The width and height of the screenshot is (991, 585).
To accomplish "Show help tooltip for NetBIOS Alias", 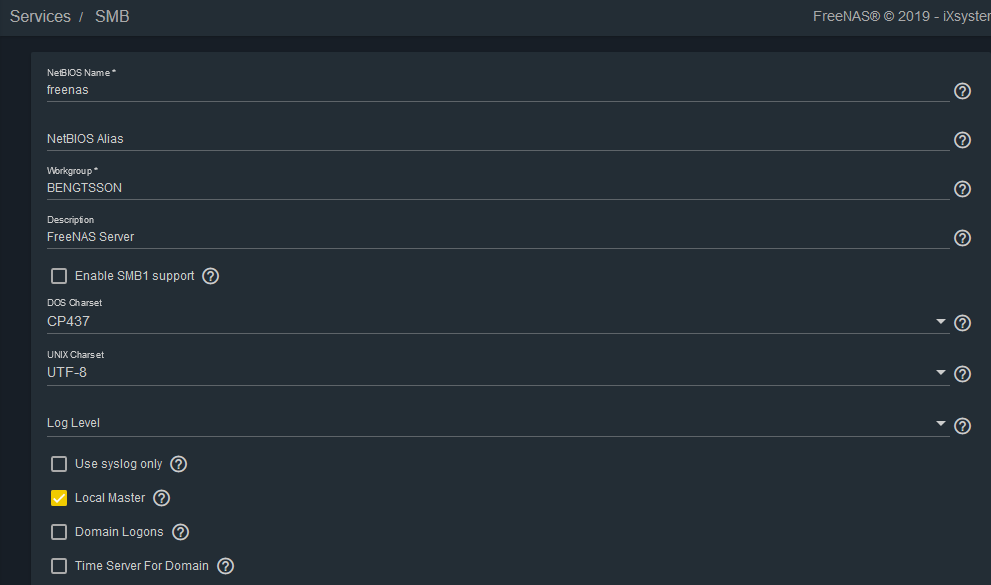I will (x=962, y=140).
